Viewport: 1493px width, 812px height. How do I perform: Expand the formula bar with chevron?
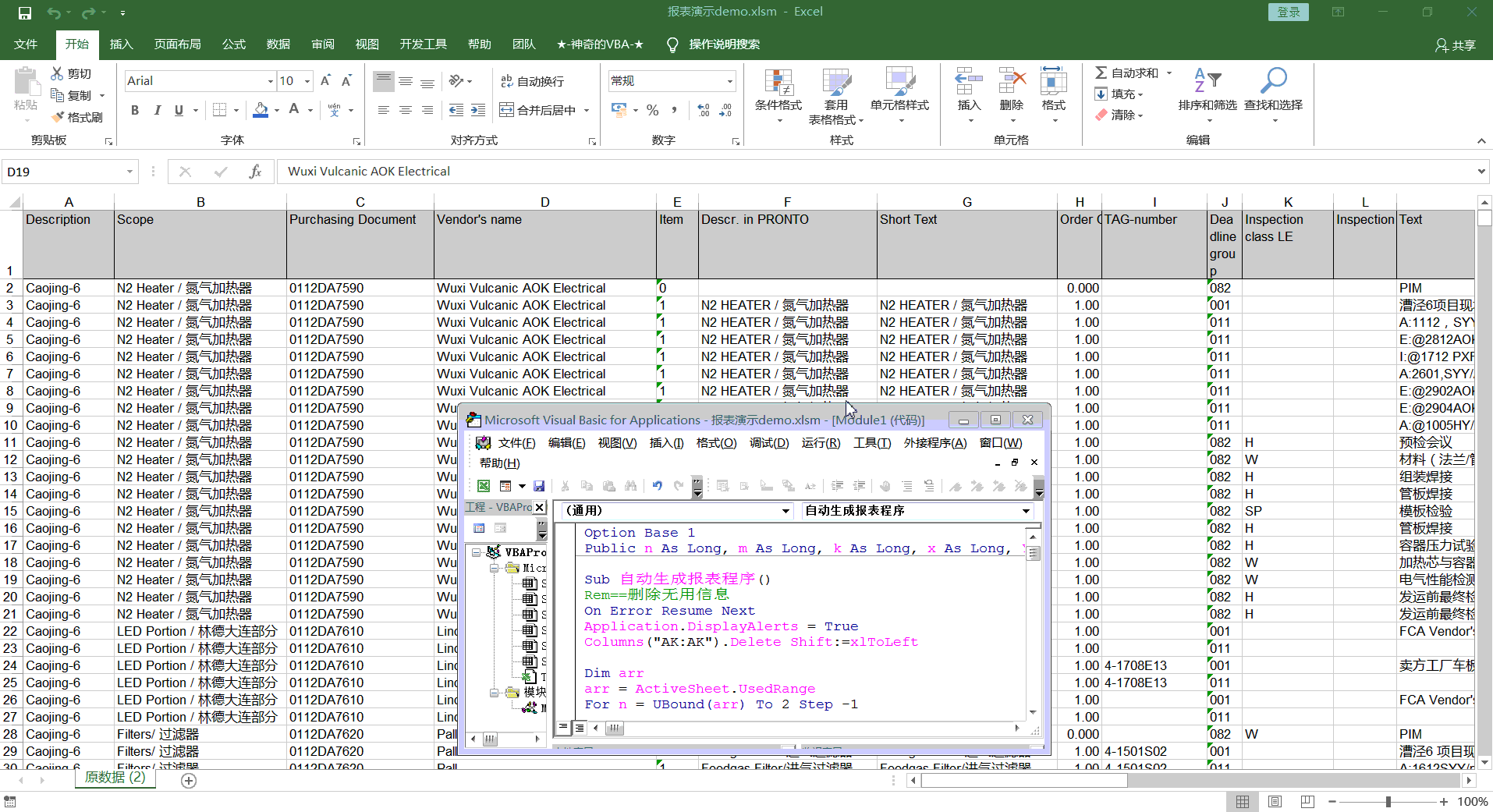(1481, 172)
